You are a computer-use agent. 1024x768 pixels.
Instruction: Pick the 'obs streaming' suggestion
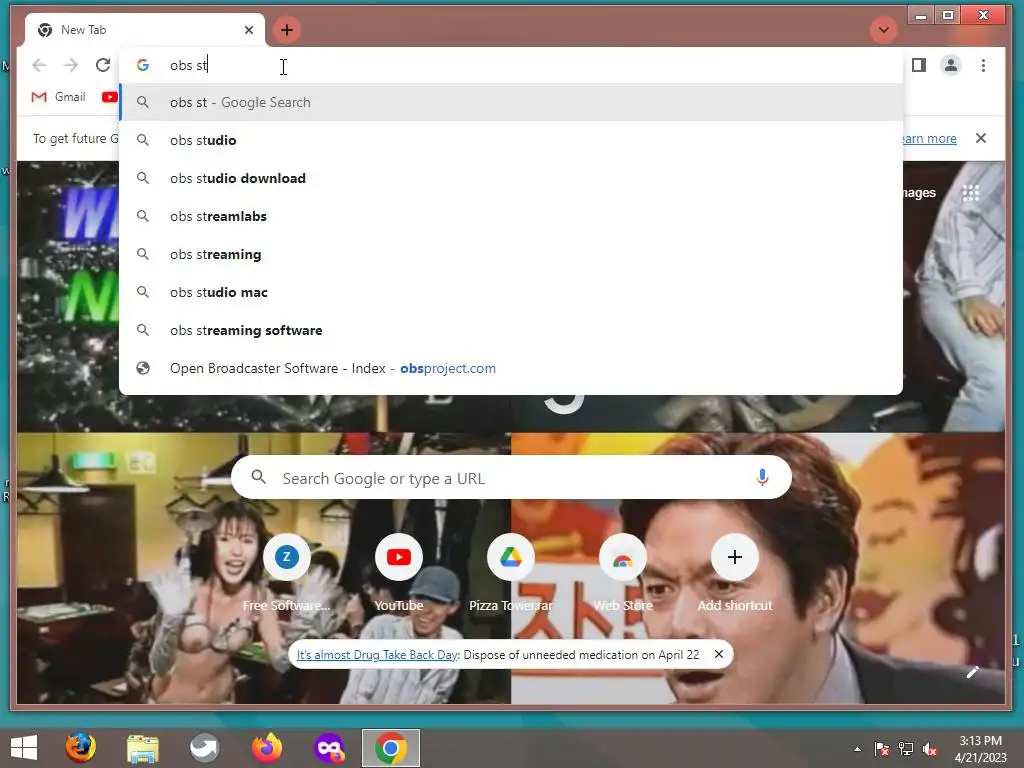click(x=511, y=254)
